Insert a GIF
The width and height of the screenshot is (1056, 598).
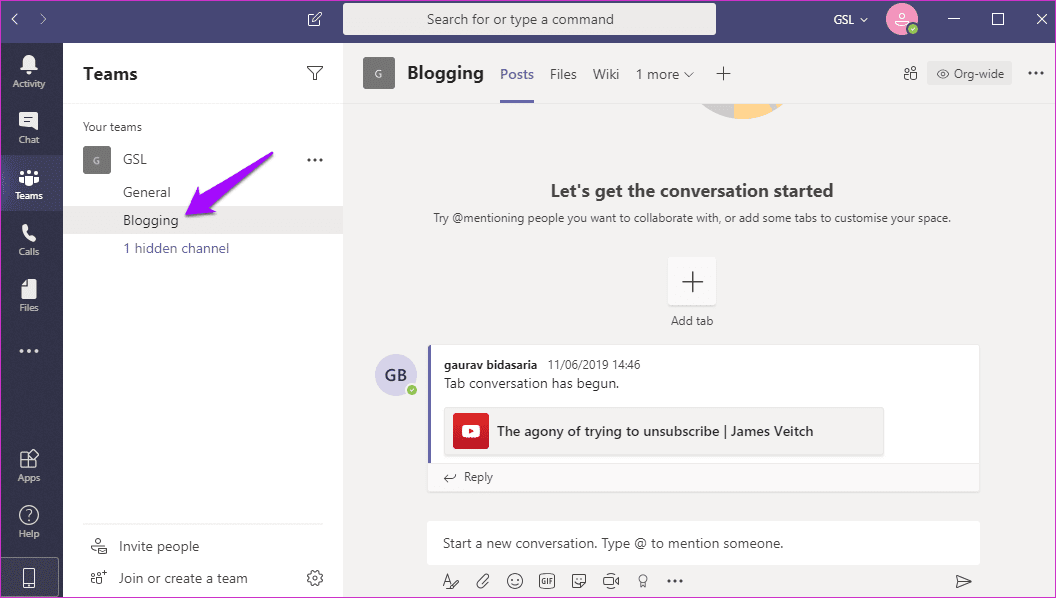click(547, 580)
